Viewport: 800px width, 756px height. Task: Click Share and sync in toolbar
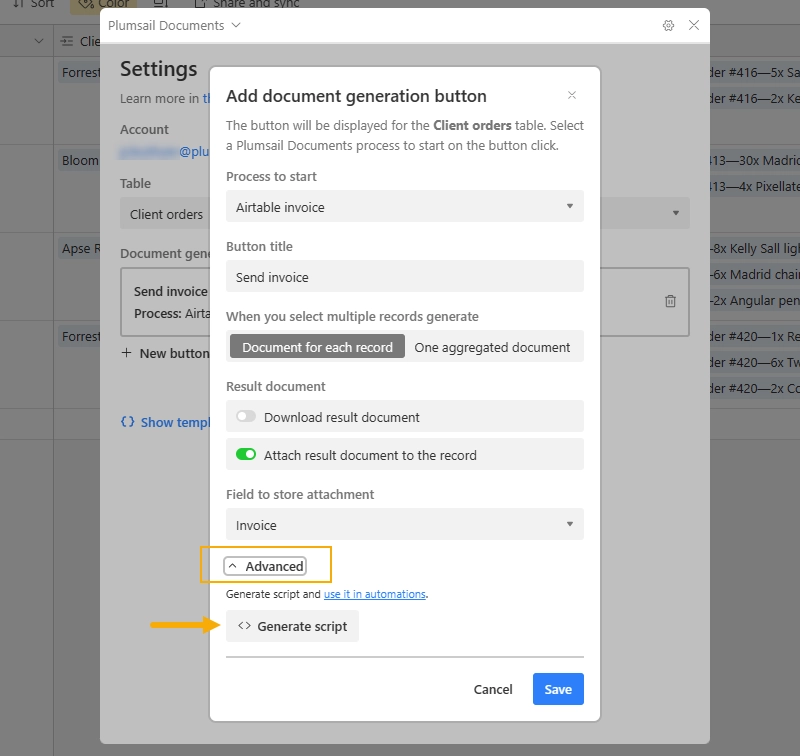click(247, 4)
